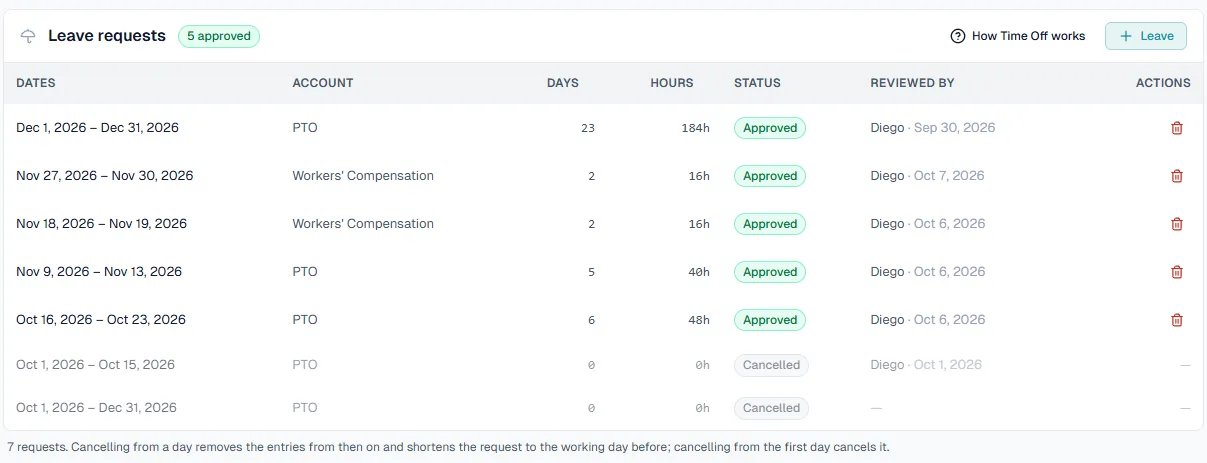The image size is (1207, 463).
Task: Click Approved status for Nov 18 request
Action: 770,224
